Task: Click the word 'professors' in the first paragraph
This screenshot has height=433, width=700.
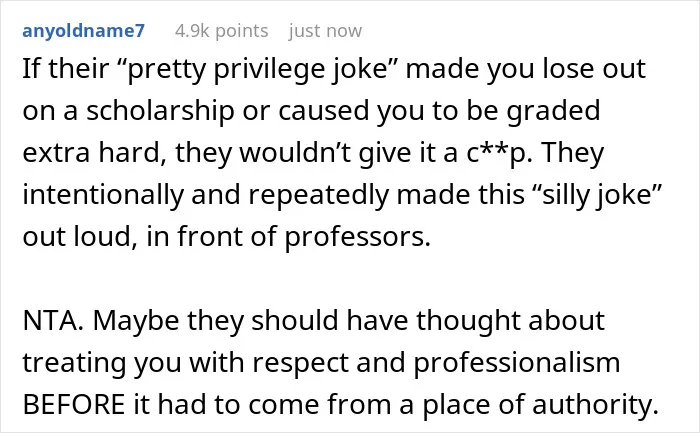Action: [x=358, y=237]
